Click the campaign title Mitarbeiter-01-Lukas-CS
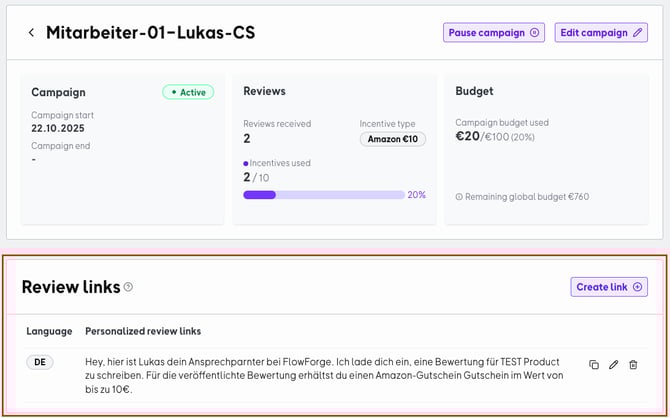The width and height of the screenshot is (670, 418). point(150,33)
